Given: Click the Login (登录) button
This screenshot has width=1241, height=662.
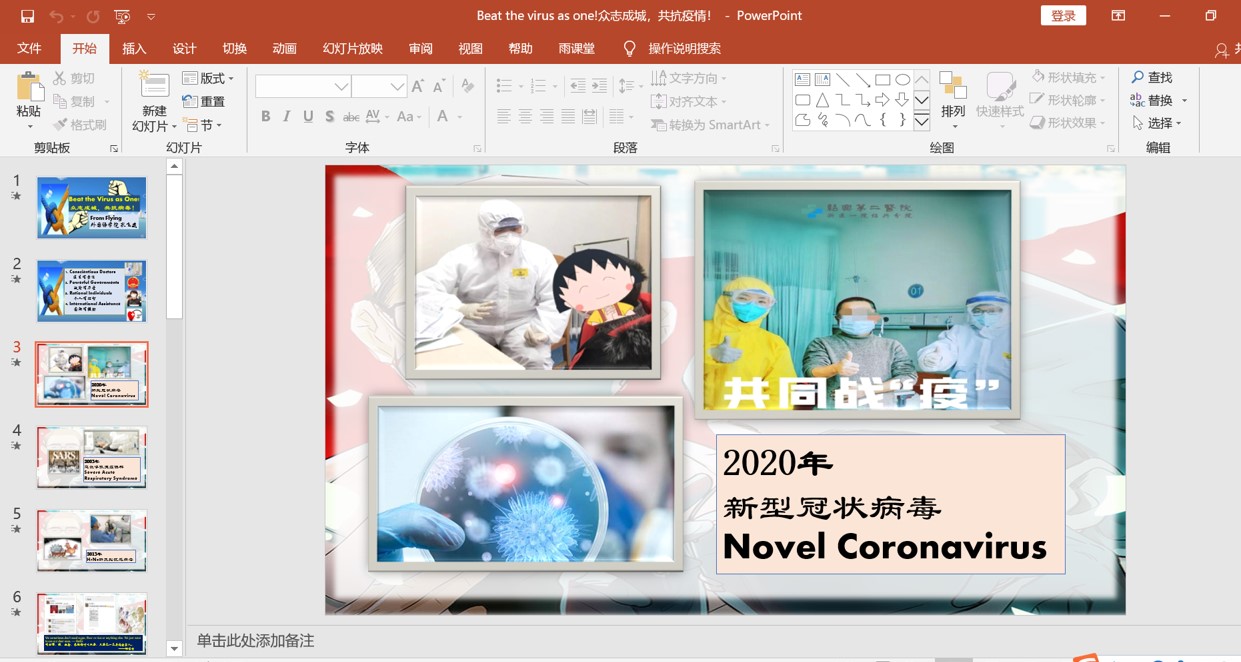Looking at the screenshot, I should click(x=1063, y=16).
